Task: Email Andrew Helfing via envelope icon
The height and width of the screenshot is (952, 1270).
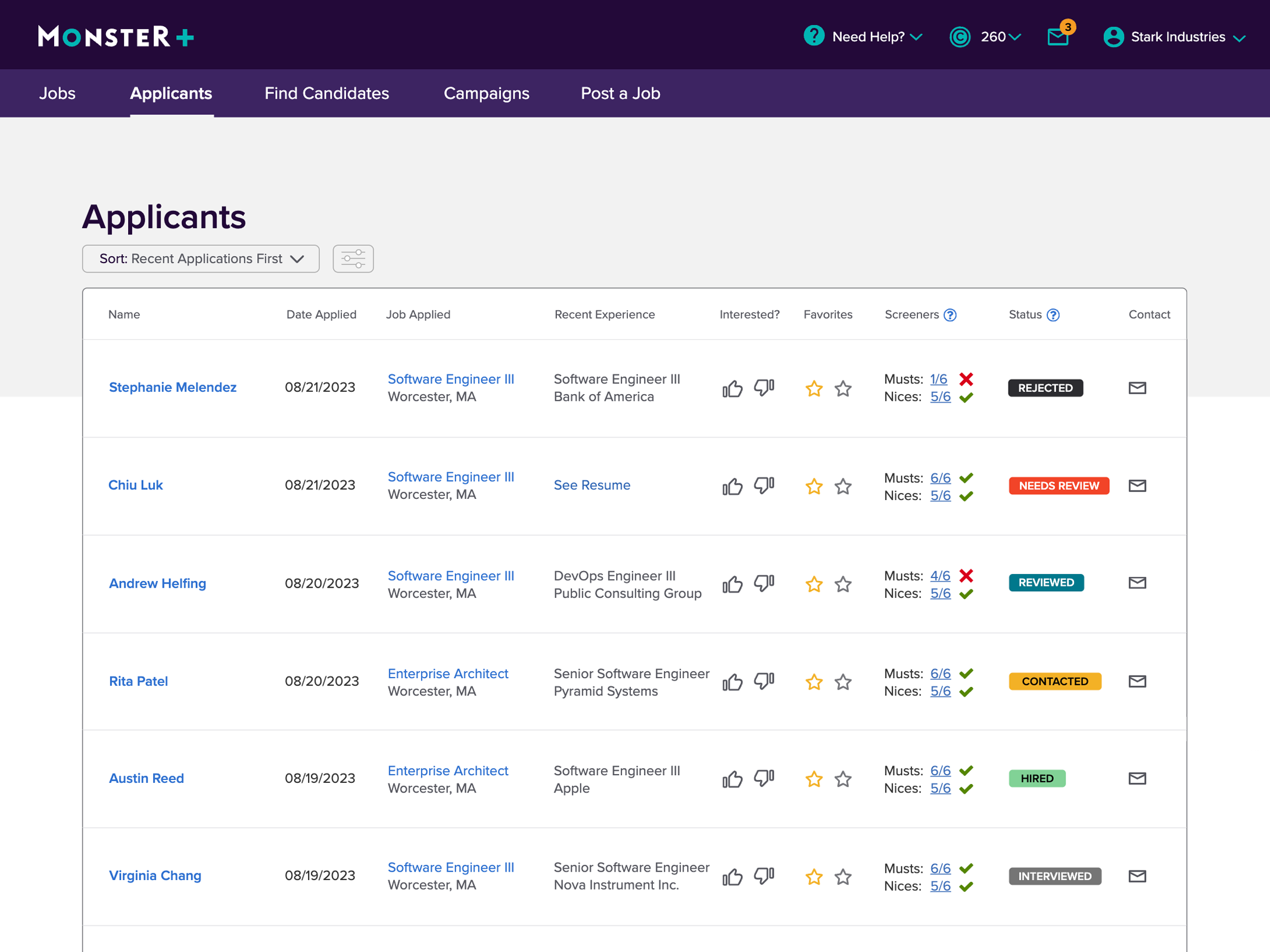Action: coord(1137,582)
